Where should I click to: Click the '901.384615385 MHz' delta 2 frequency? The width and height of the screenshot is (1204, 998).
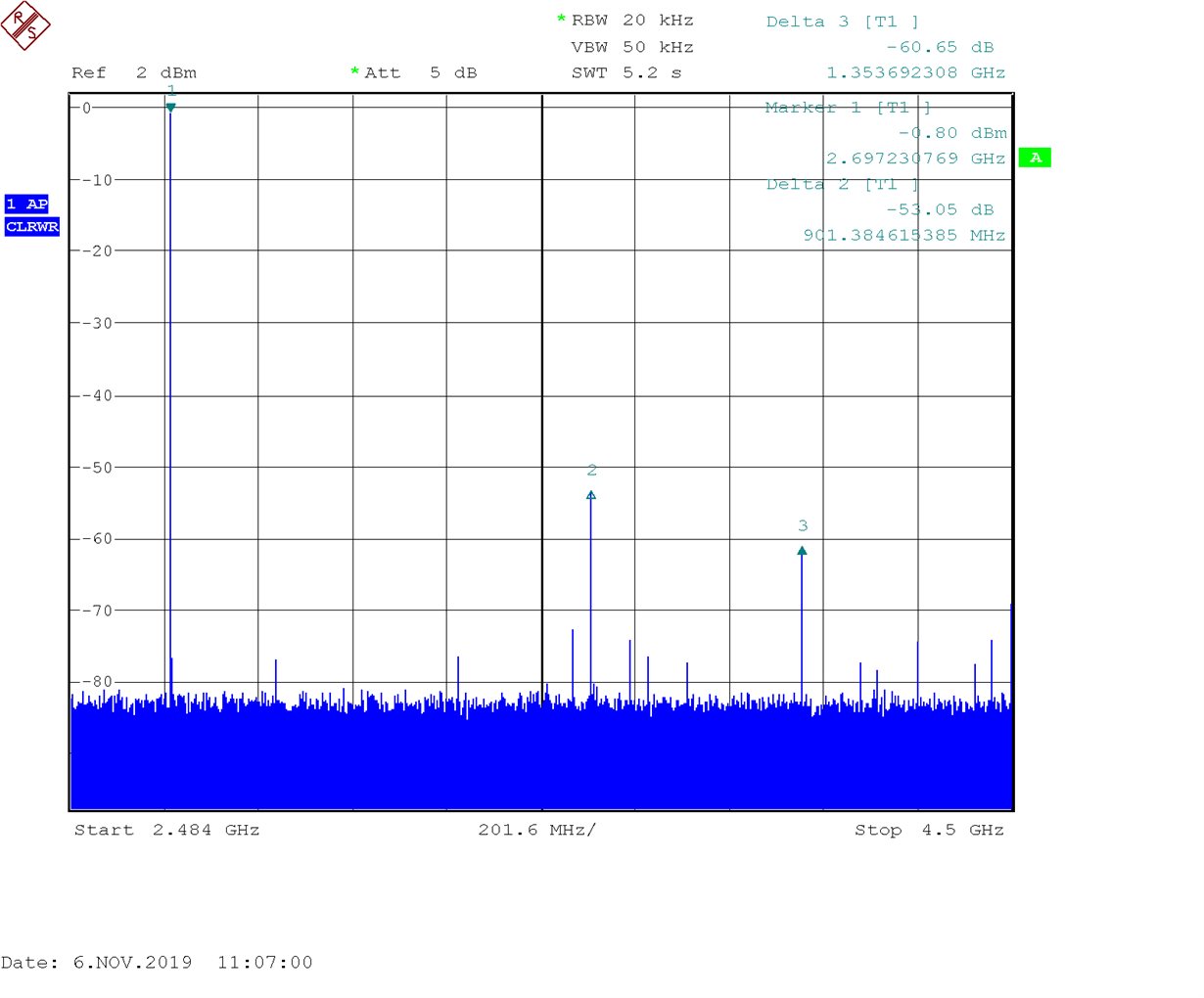click(904, 236)
